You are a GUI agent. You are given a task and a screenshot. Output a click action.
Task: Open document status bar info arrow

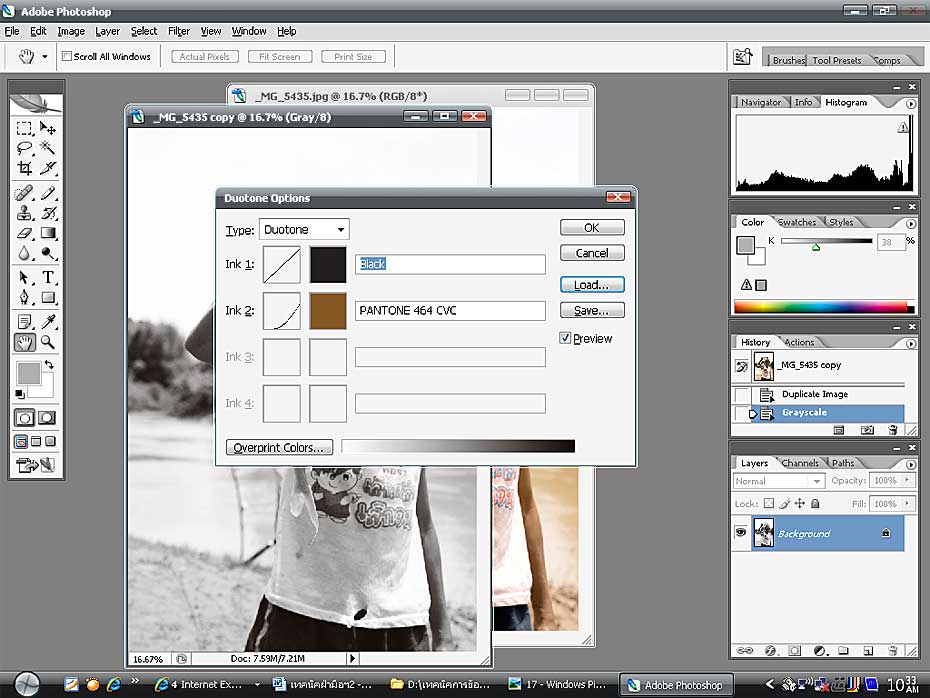click(x=352, y=658)
